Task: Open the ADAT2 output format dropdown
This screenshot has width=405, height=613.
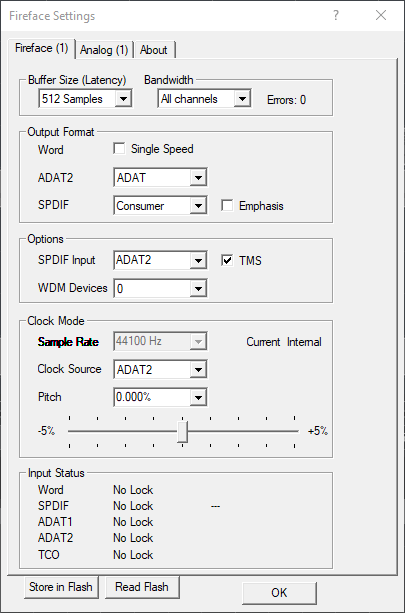Action: click(160, 177)
